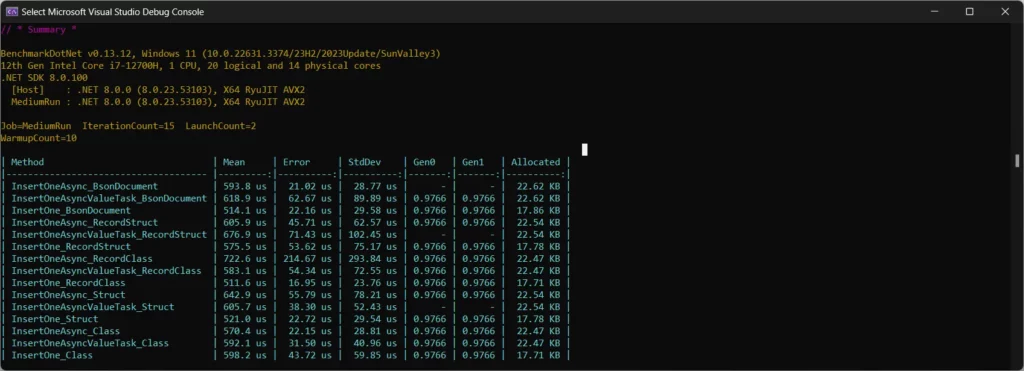Click the '[Host]' runtime line

158,90
